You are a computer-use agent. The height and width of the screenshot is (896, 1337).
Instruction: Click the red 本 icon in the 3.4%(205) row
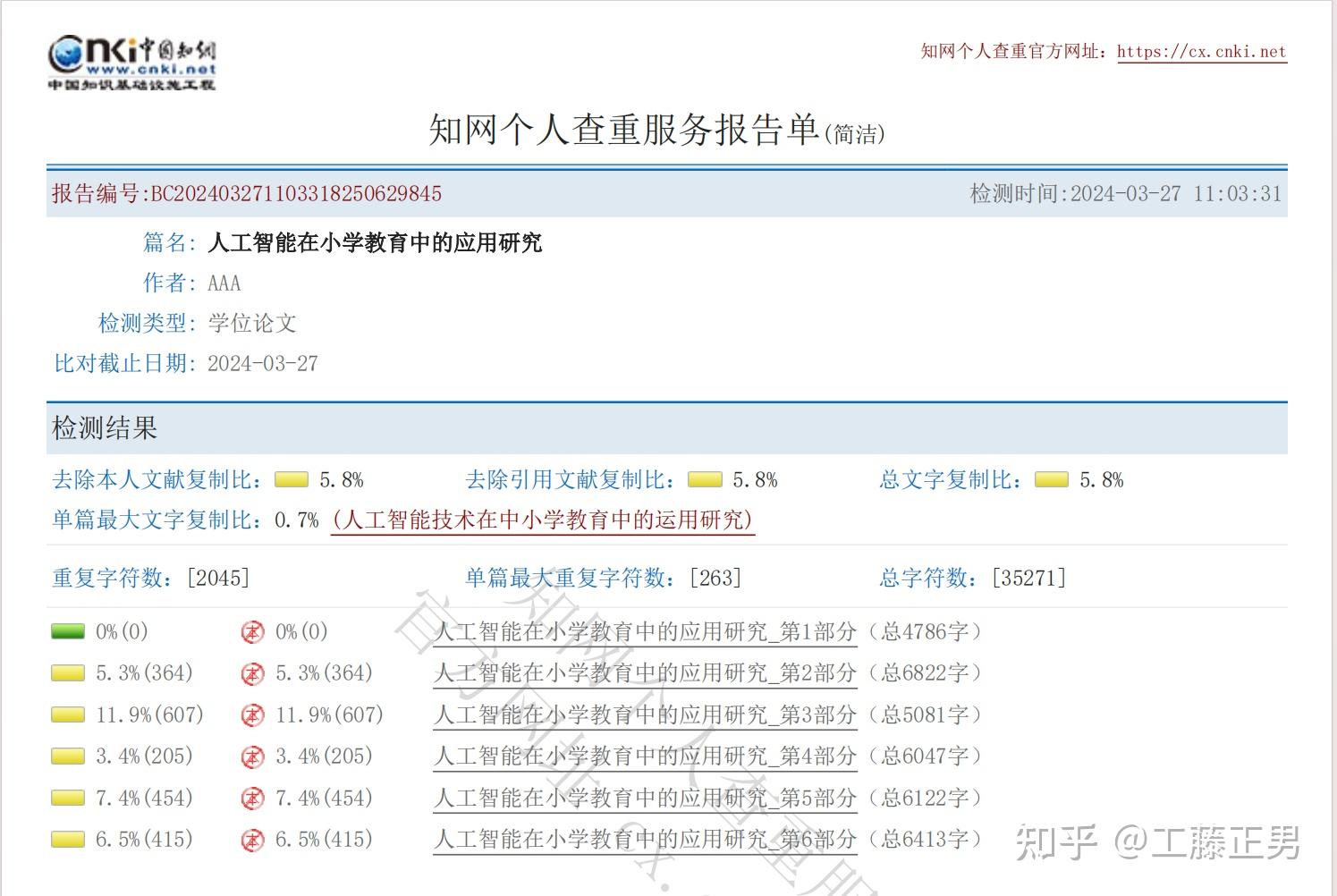coord(253,757)
